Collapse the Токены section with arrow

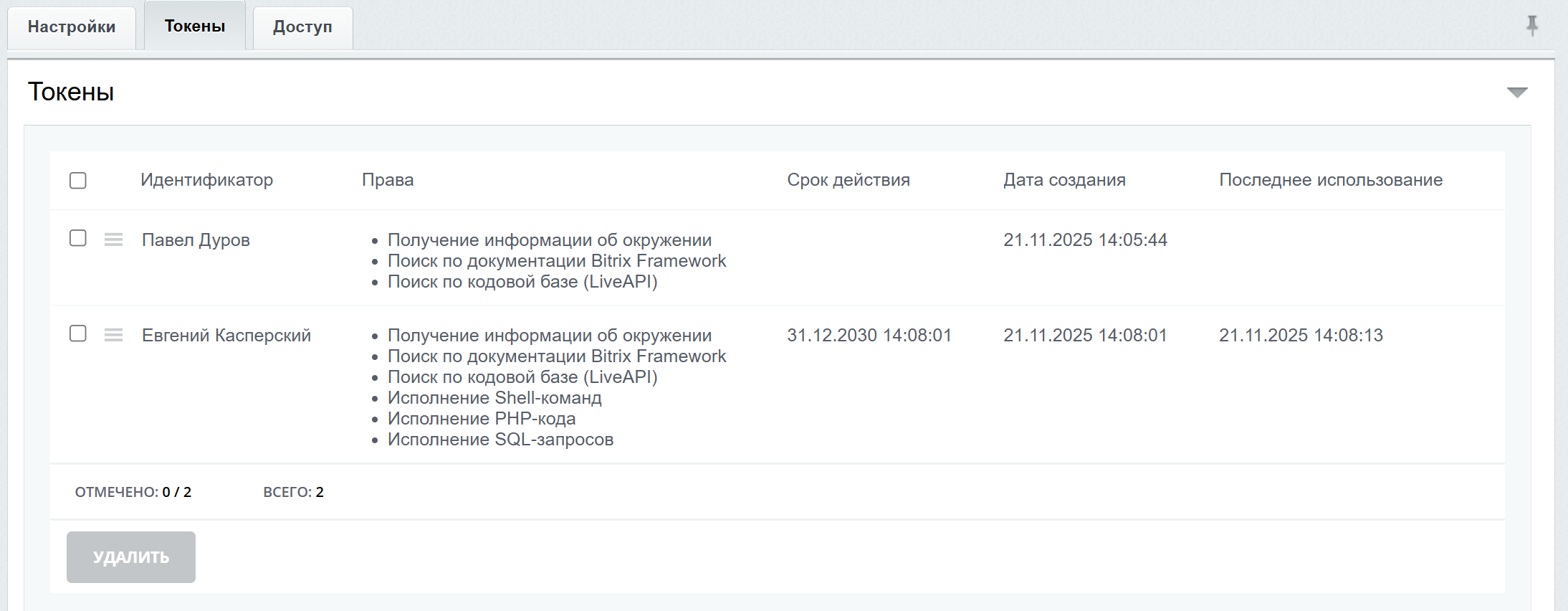(1516, 93)
